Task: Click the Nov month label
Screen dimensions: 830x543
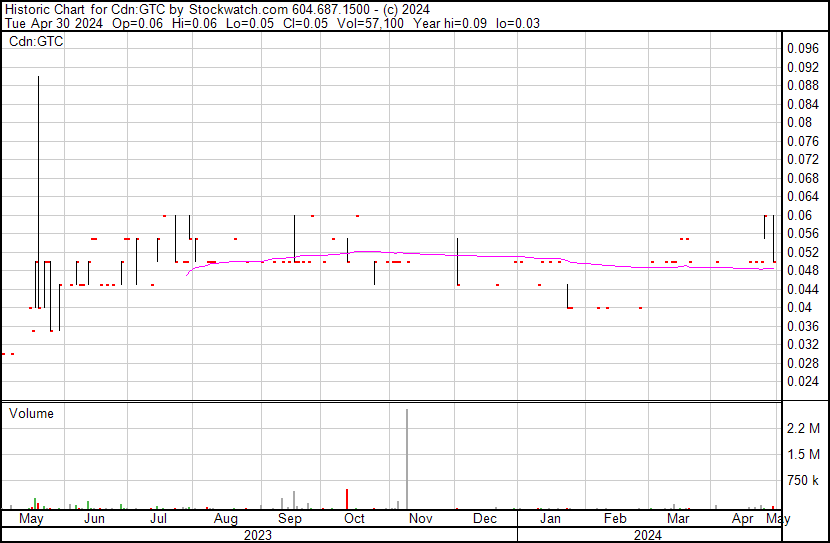Action: click(421, 519)
